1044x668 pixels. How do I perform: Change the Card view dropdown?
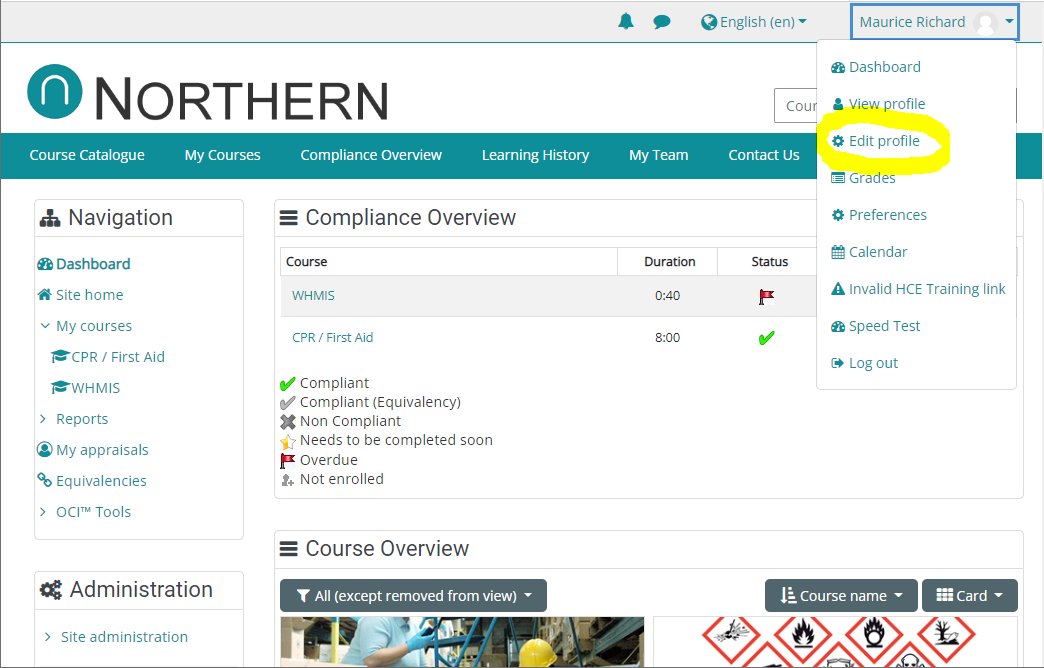tap(969, 596)
